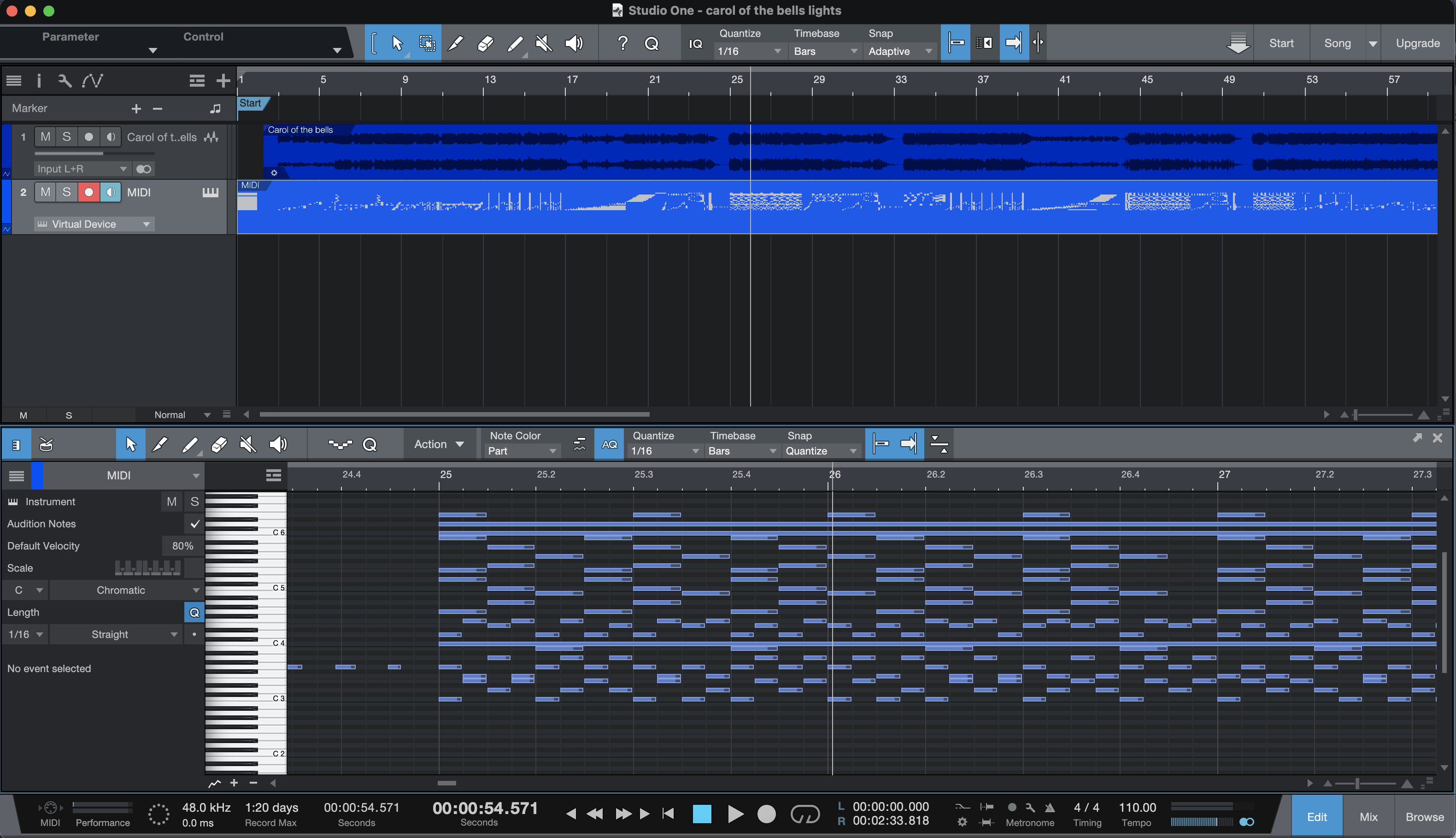The image size is (1456, 838).
Task: Open the Straight length type dropdown
Action: pyautogui.click(x=116, y=634)
